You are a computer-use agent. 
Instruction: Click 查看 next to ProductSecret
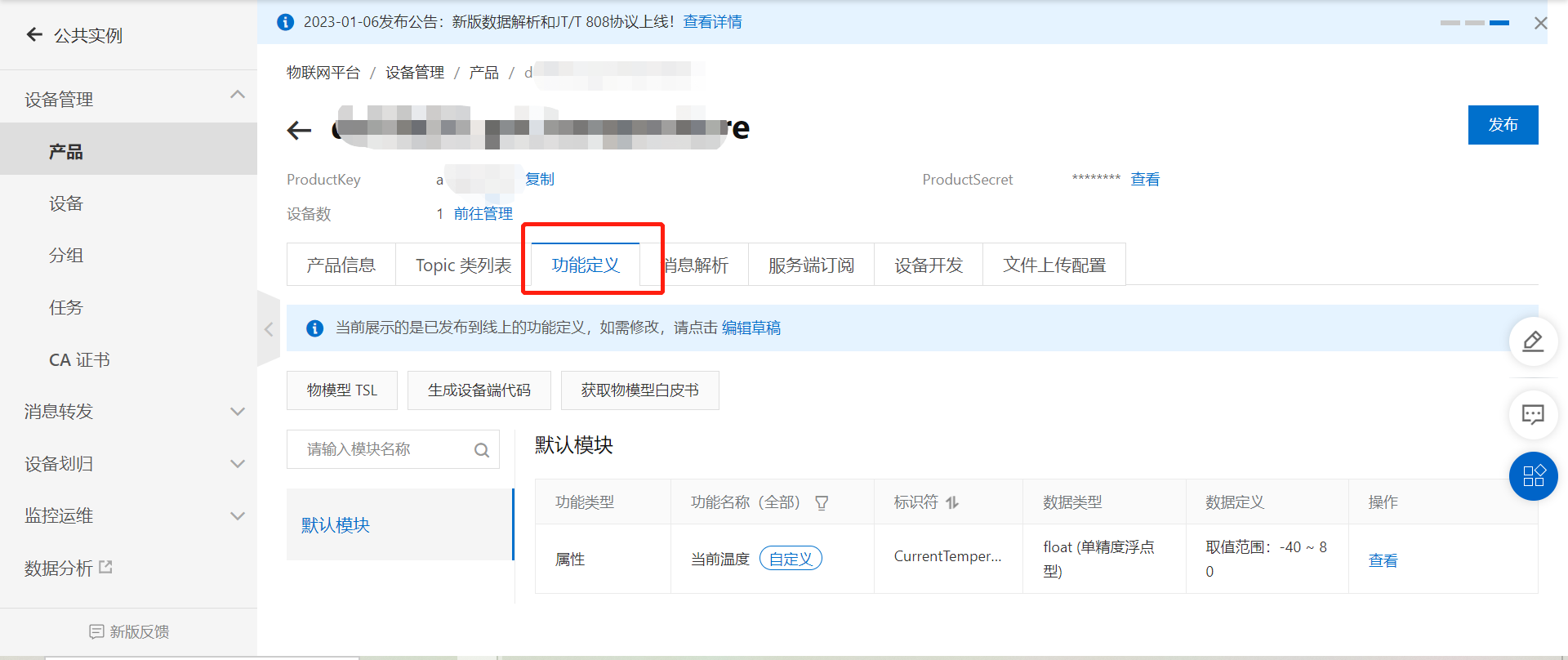pos(1145,180)
